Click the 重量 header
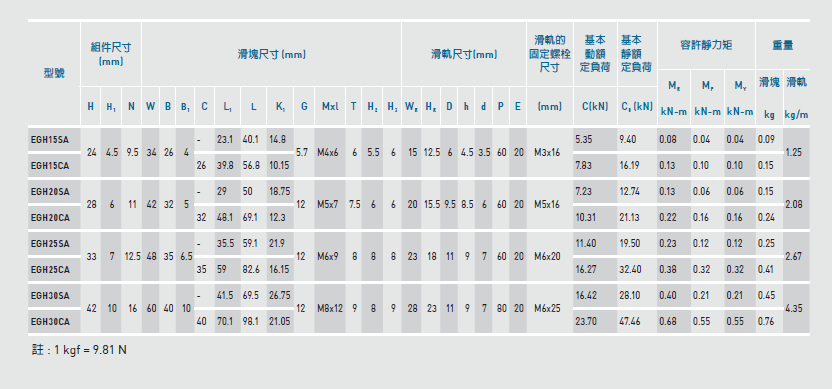832x389 pixels. [783, 46]
